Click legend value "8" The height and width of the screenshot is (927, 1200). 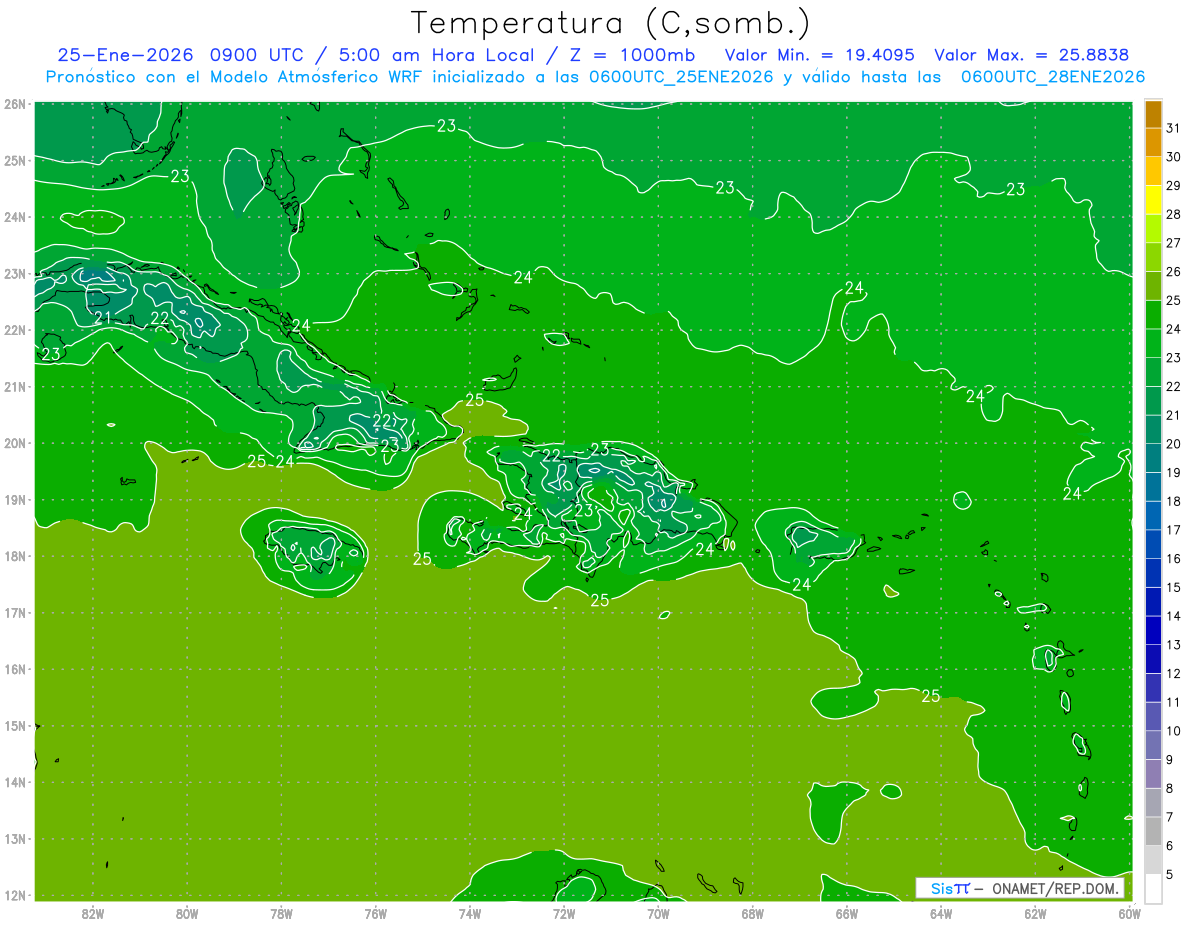1170,788
